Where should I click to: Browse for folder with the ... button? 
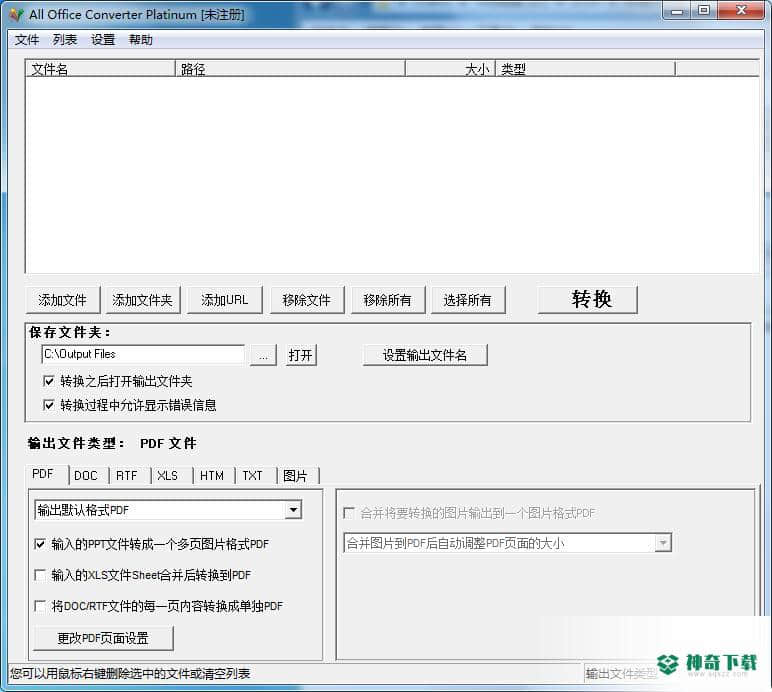(263, 355)
